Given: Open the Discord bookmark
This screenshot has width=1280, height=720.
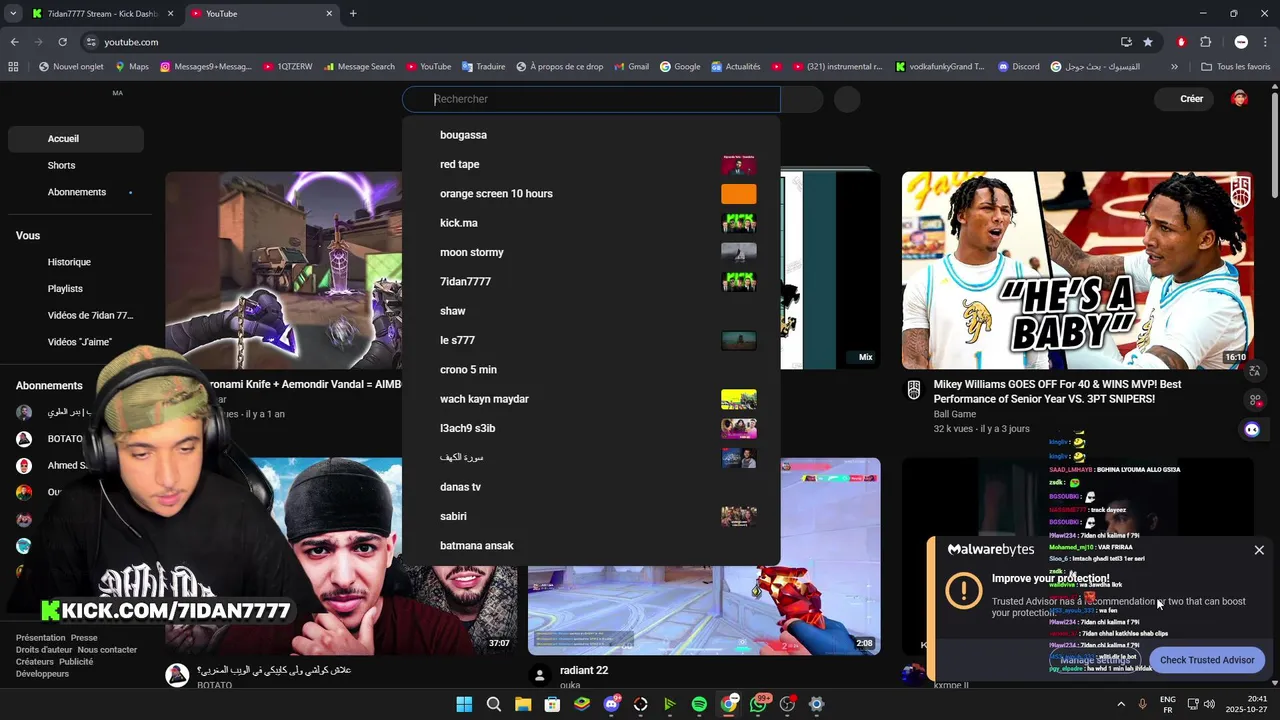Looking at the screenshot, I should 1018,67.
